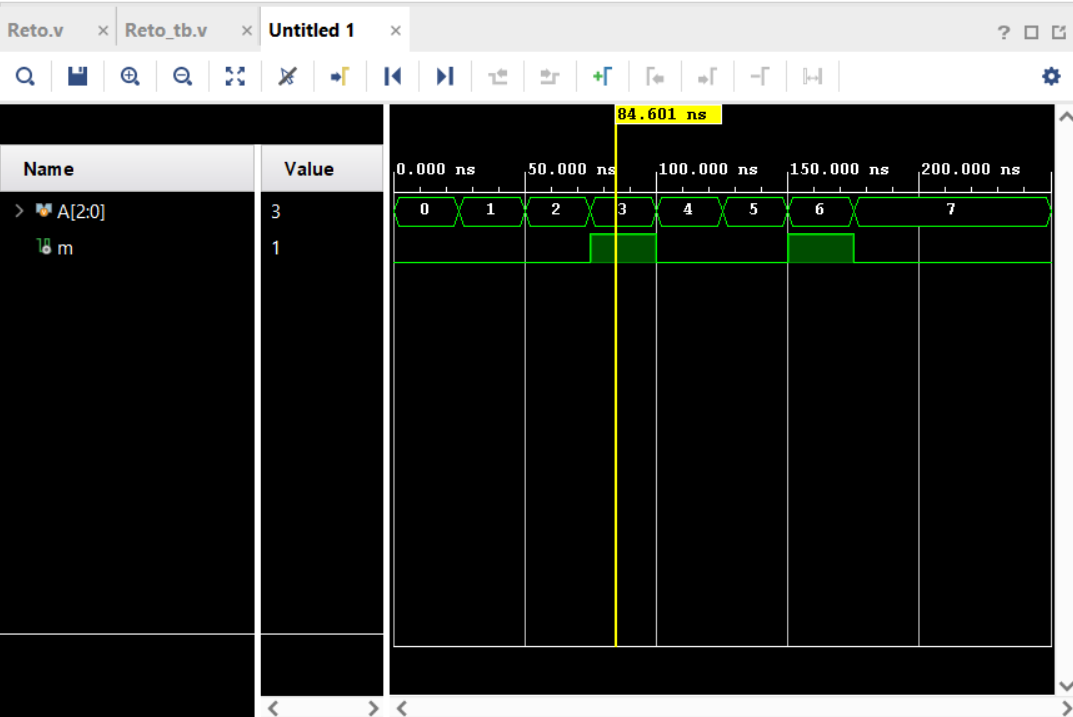Expand the A[2:0] bus signal
This screenshot has width=1073, height=717.
click(x=18, y=211)
